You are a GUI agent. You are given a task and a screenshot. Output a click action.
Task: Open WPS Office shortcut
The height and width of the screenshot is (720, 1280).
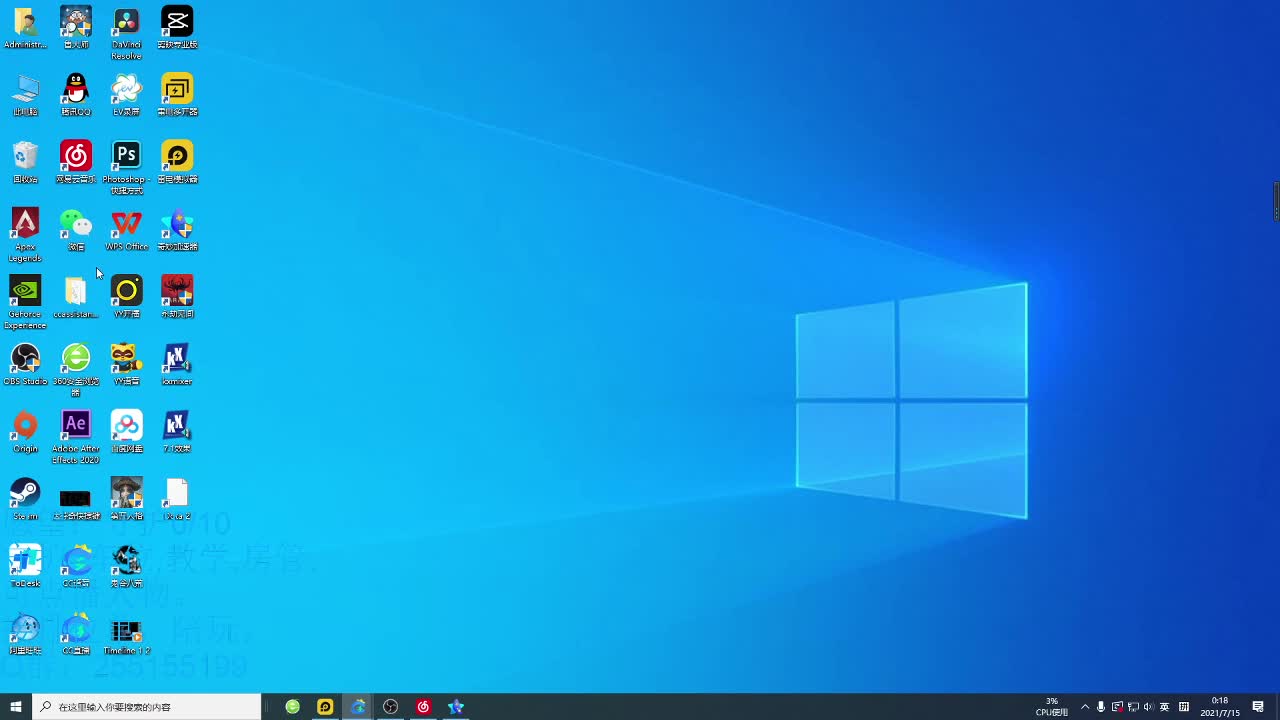tap(126, 229)
